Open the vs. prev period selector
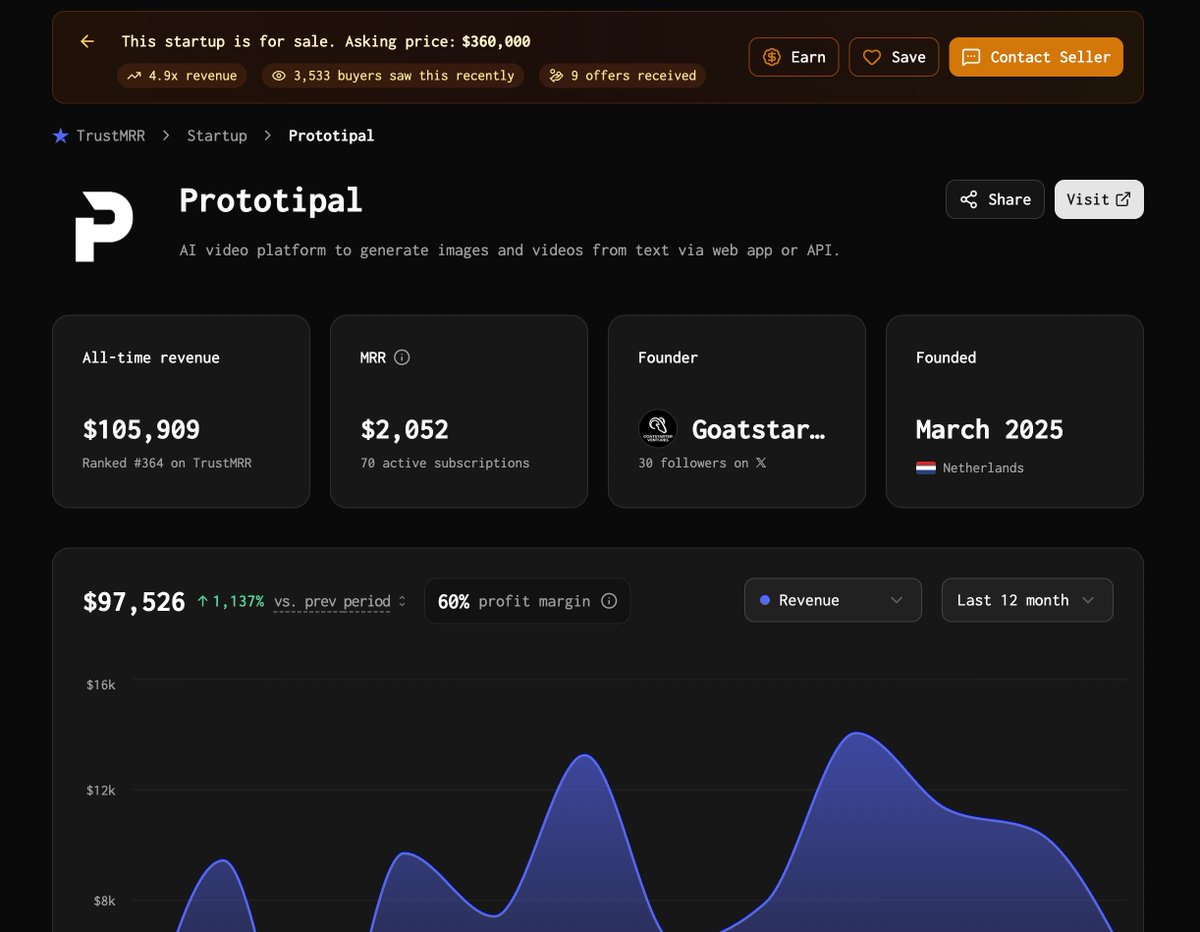Screen dimensions: 1200x932 340,601
